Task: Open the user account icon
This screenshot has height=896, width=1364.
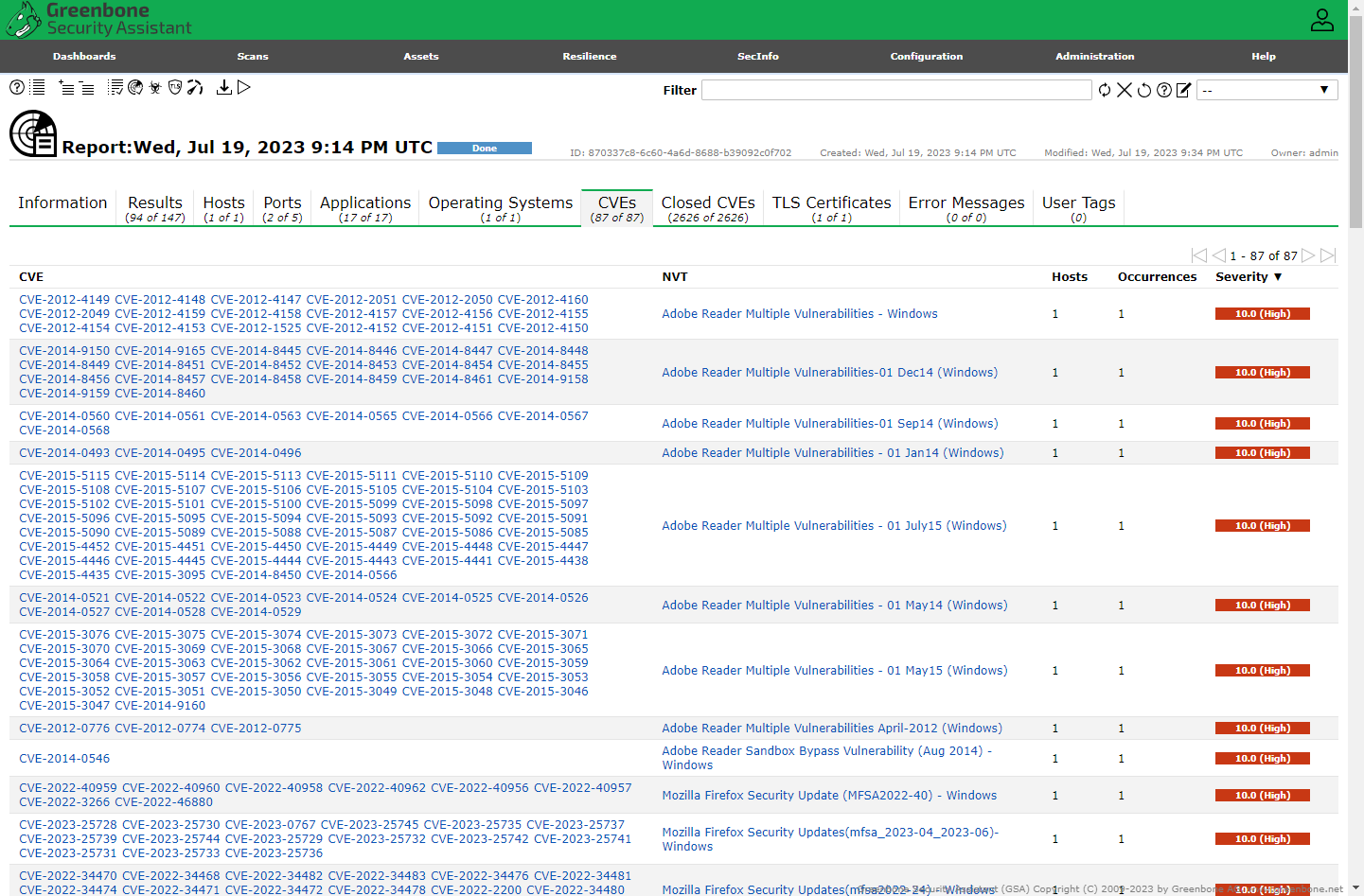Action: point(1322,20)
